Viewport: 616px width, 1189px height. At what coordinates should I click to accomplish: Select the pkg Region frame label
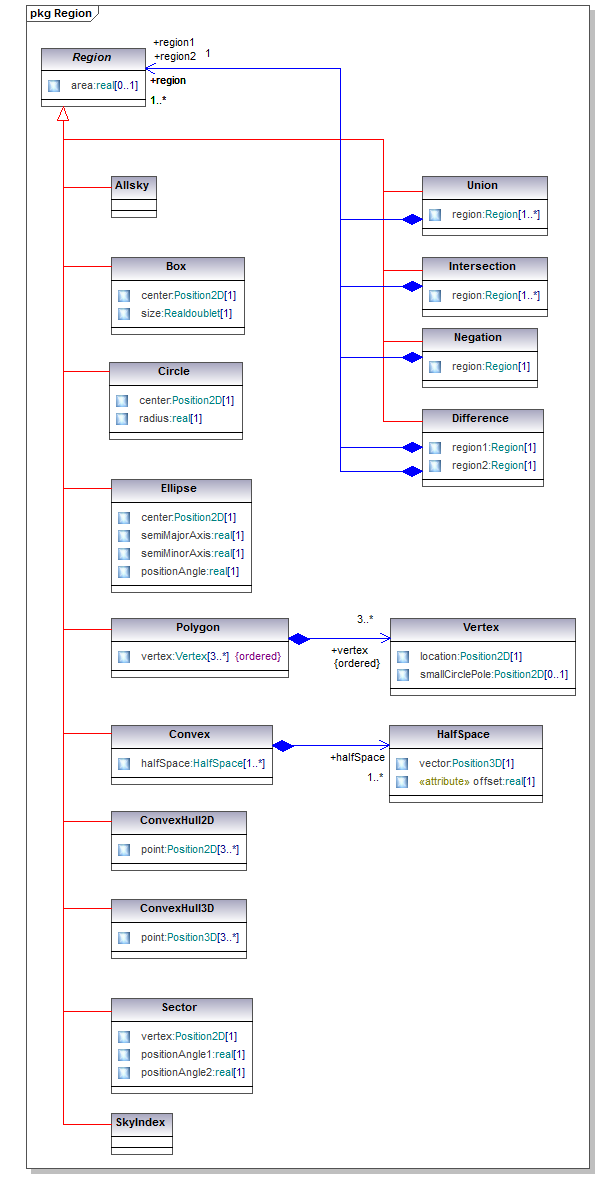tap(61, 14)
